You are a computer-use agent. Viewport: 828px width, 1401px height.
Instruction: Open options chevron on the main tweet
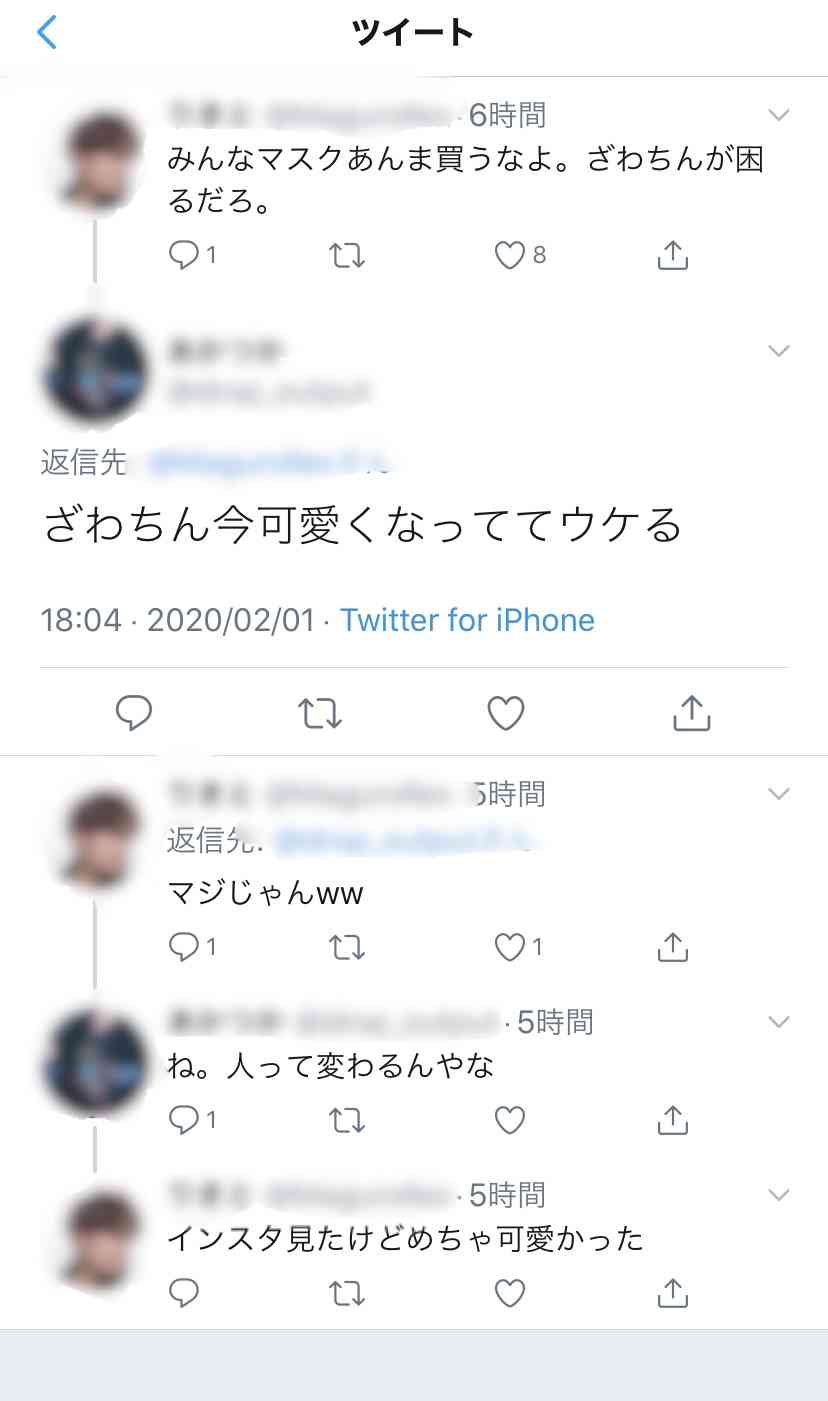click(x=778, y=351)
